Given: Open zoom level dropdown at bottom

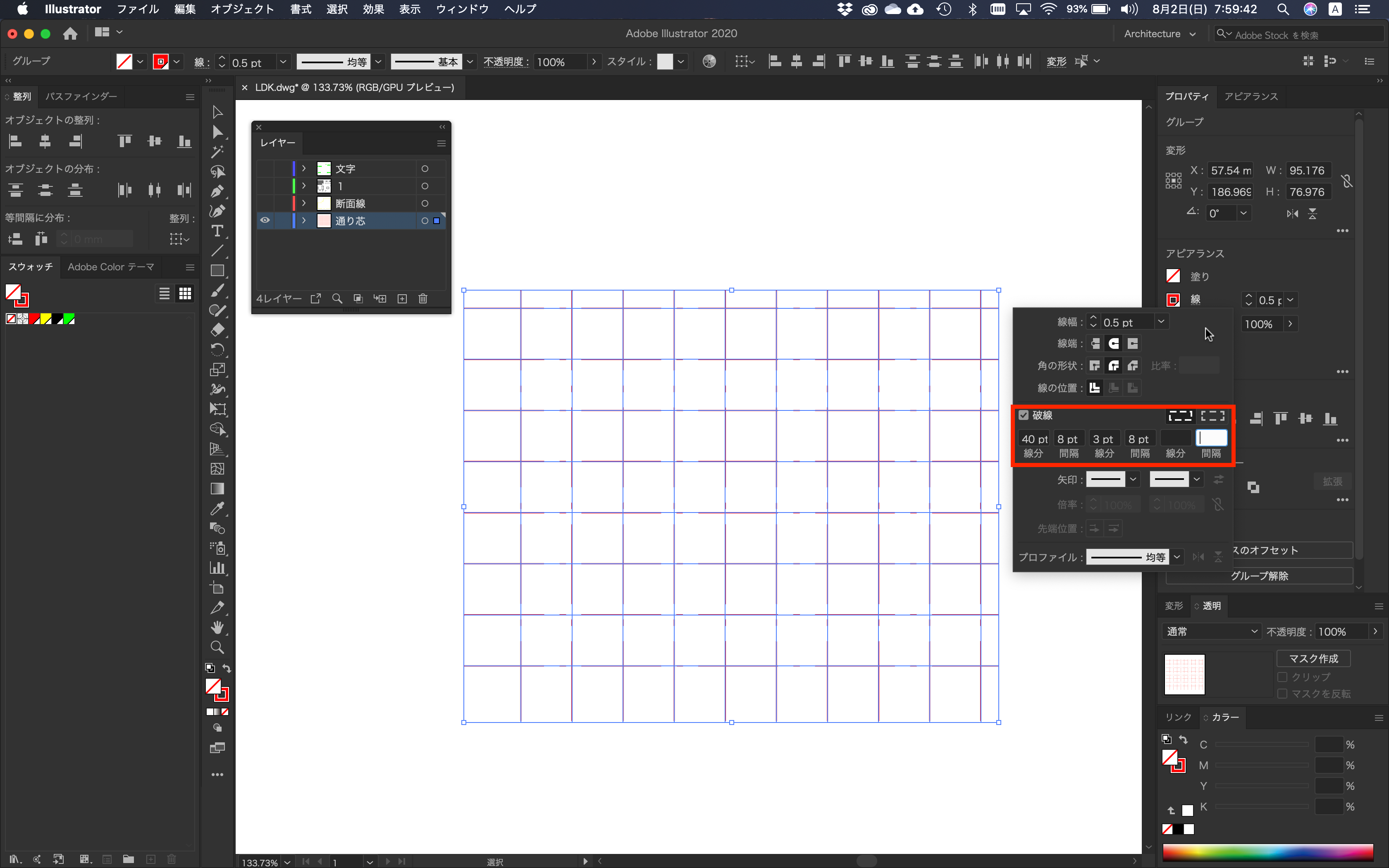Looking at the screenshot, I should point(287,862).
